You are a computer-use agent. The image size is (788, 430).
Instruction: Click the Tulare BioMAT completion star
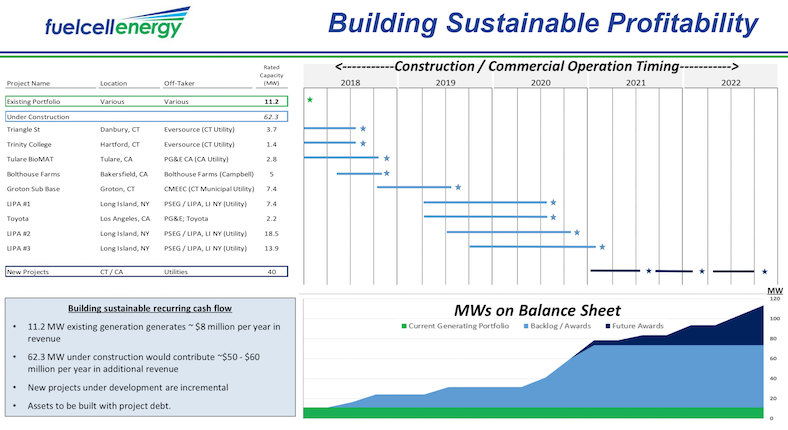(386, 158)
